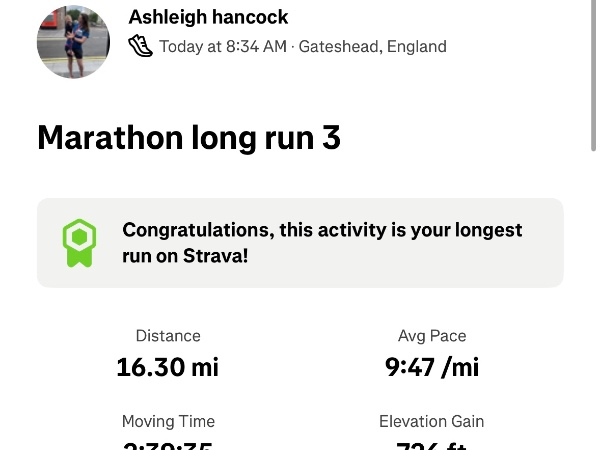Image resolution: width=600 pixels, height=450 pixels.
Task: Click the Today at 8:34 AM timestamp
Action: (222, 46)
